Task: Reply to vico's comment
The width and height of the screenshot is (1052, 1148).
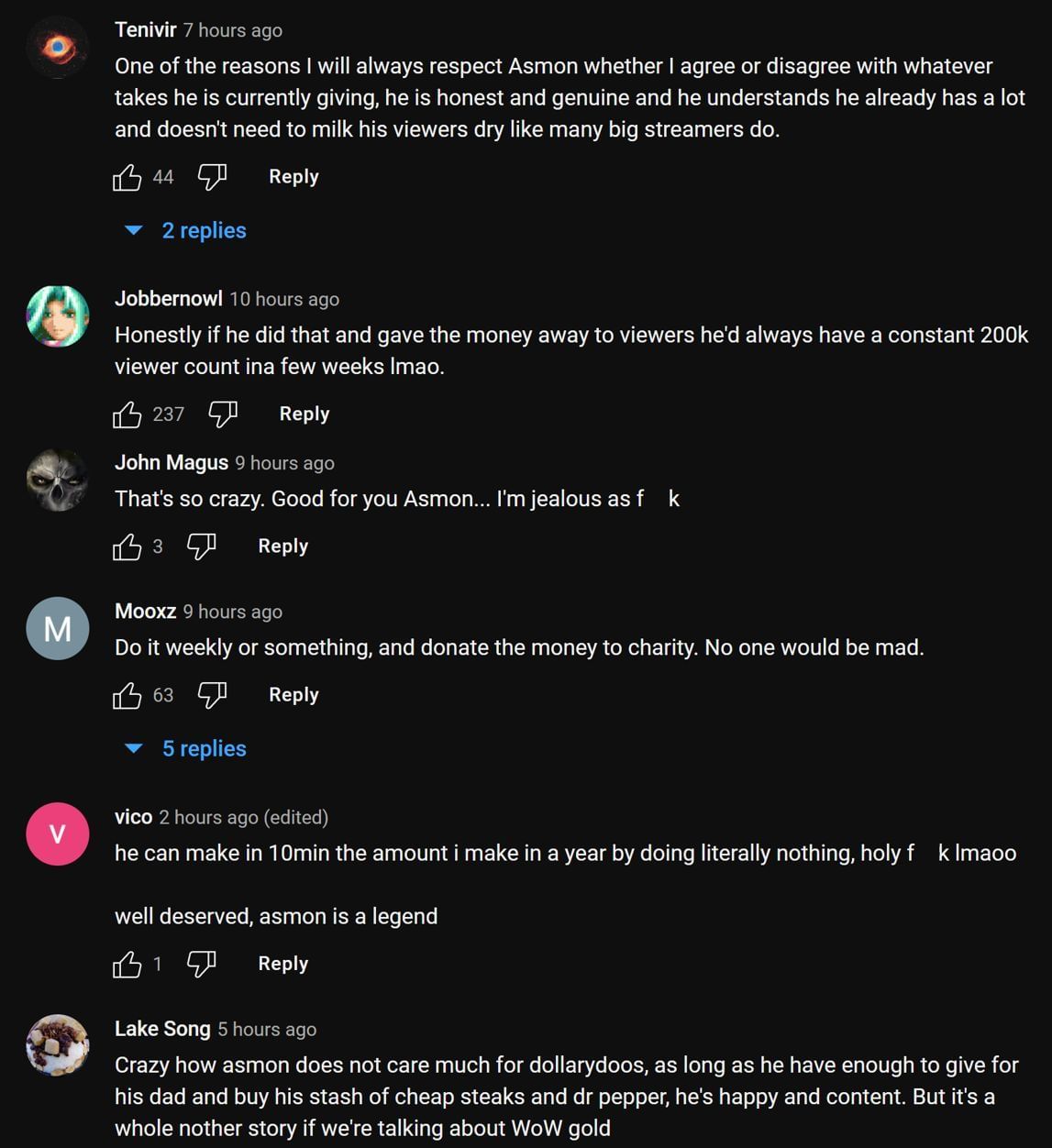Action: pyautogui.click(x=282, y=964)
